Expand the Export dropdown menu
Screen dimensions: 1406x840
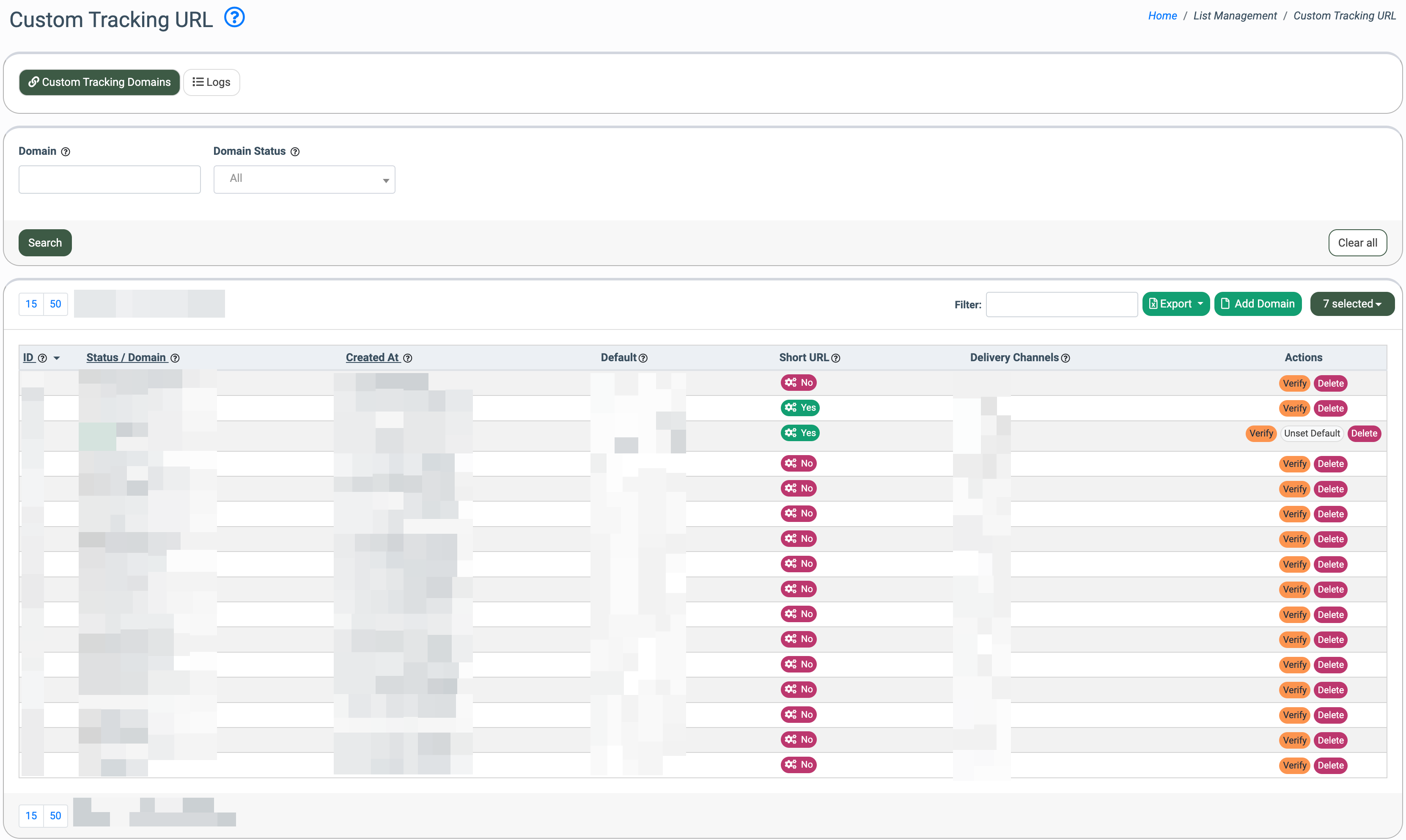(1175, 304)
